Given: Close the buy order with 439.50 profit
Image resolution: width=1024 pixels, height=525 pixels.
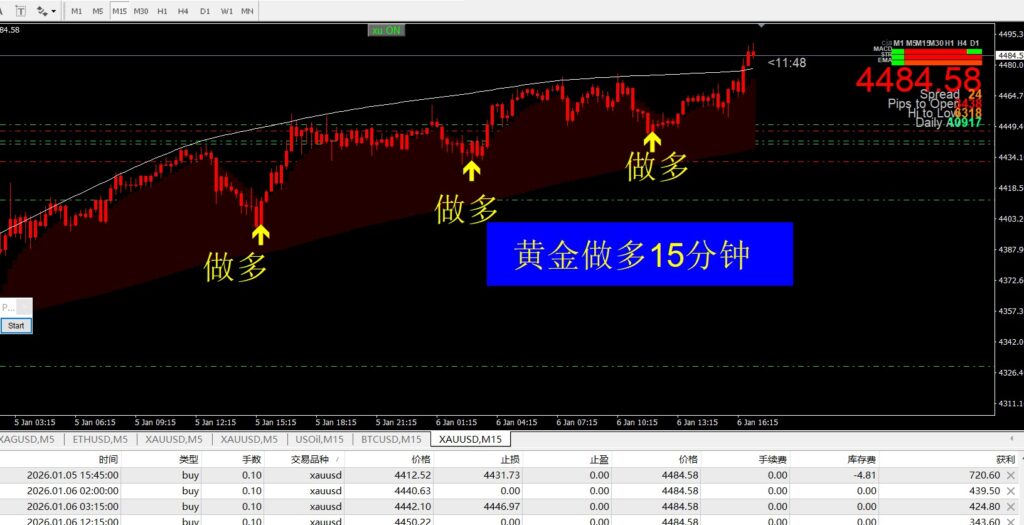Looking at the screenshot, I should [x=1011, y=491].
